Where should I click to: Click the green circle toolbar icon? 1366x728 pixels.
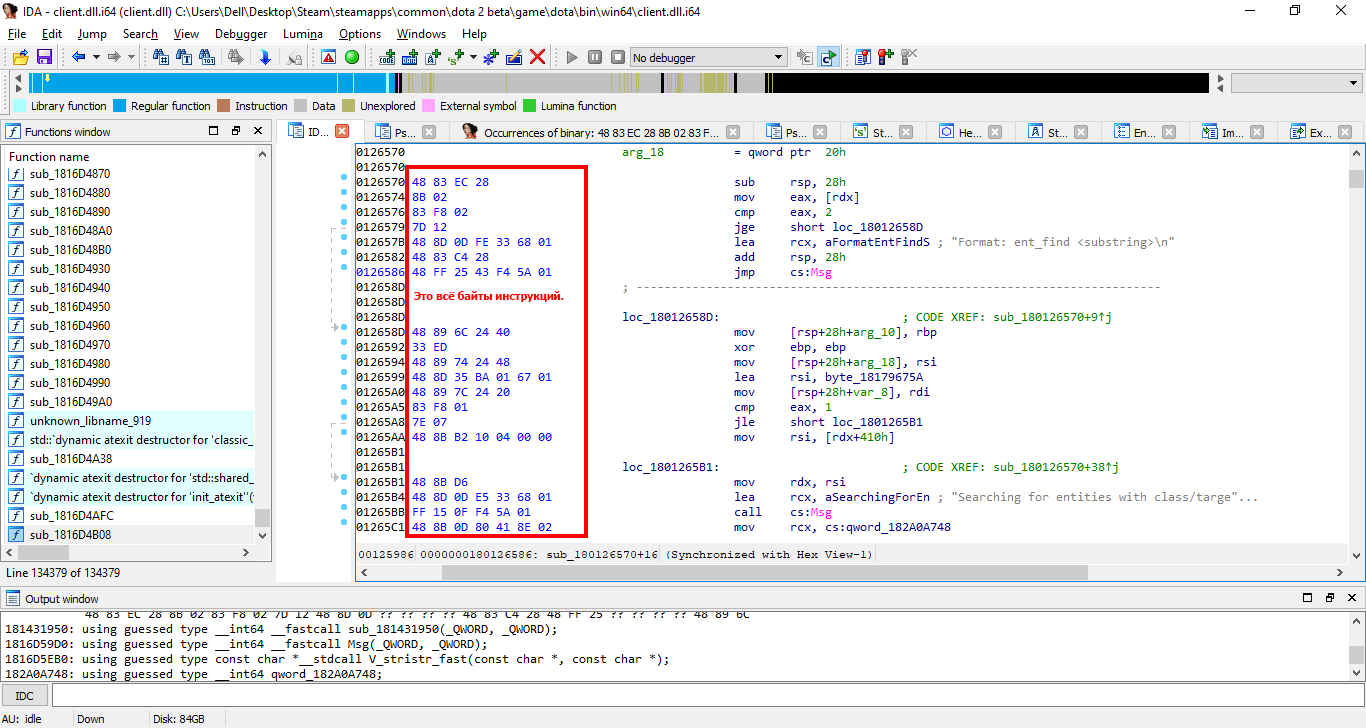pos(351,57)
